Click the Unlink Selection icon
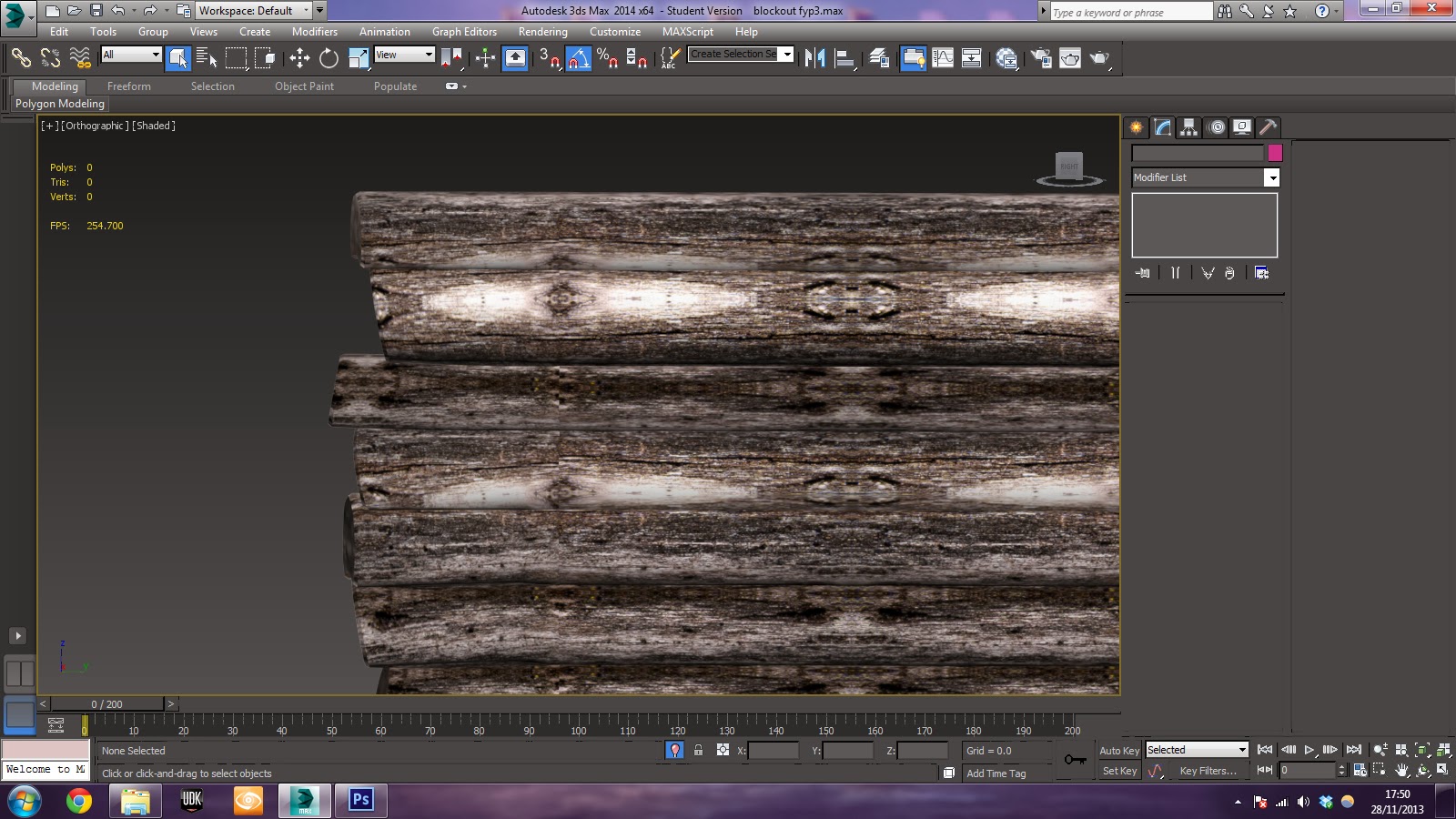 coord(50,58)
